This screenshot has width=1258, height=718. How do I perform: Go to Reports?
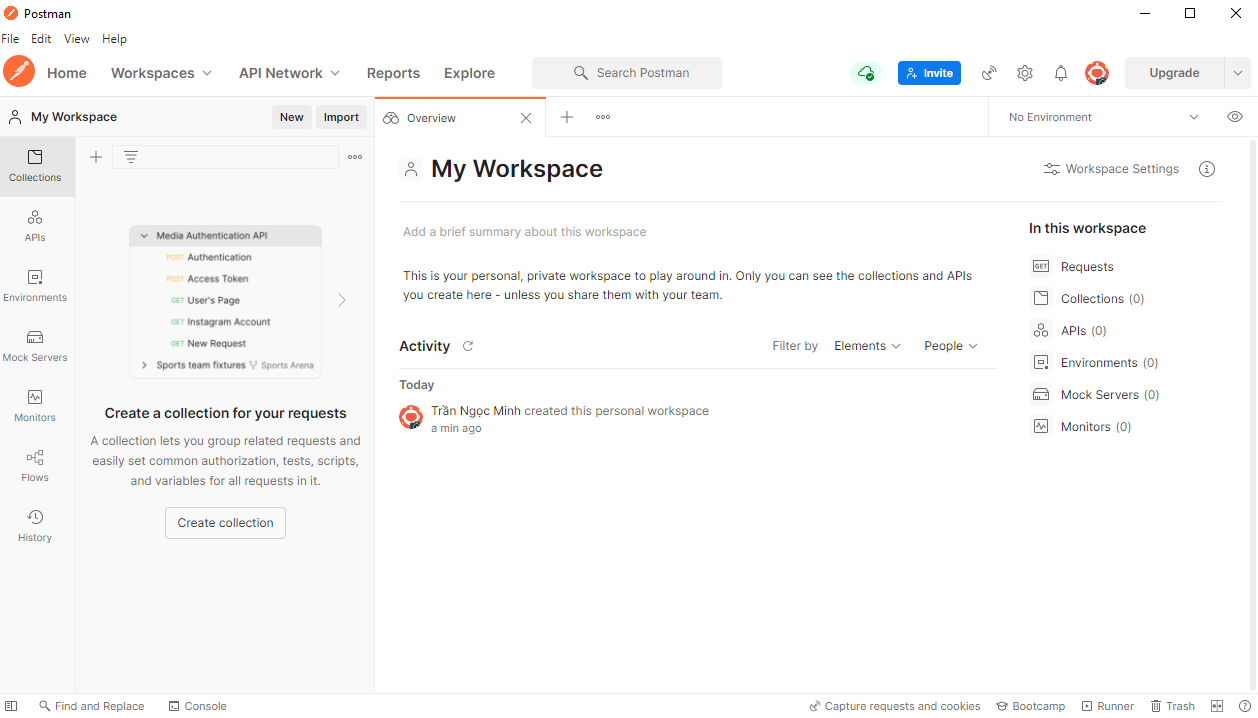393,73
